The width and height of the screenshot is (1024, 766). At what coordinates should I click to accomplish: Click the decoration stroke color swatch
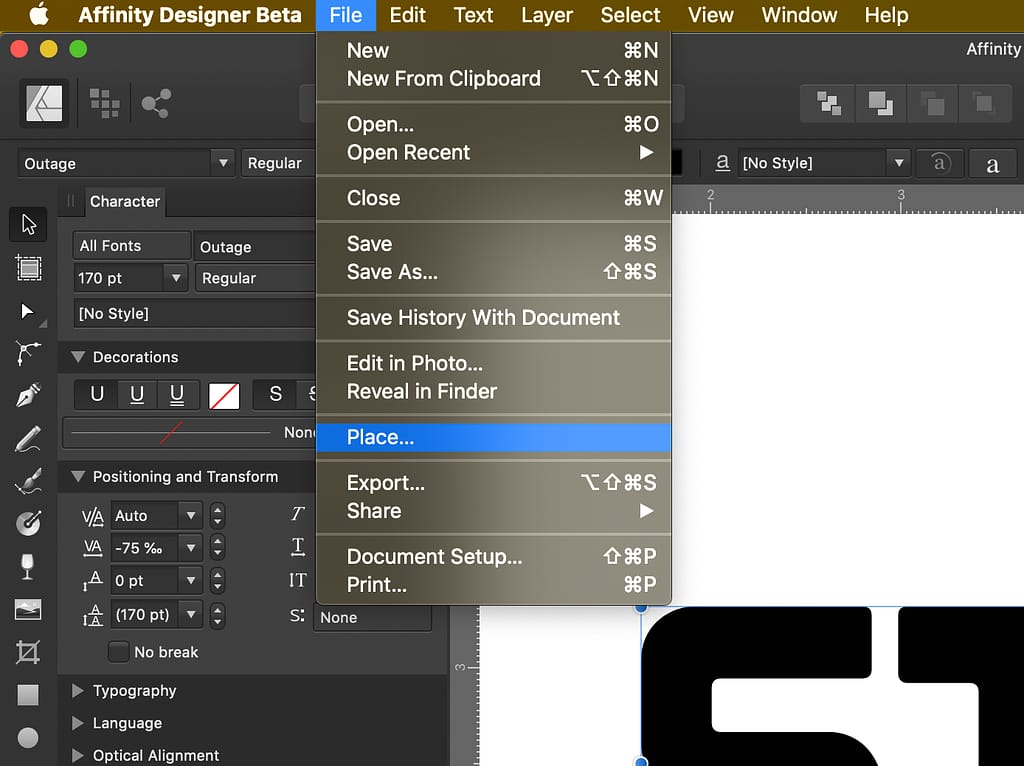pyautogui.click(x=224, y=394)
